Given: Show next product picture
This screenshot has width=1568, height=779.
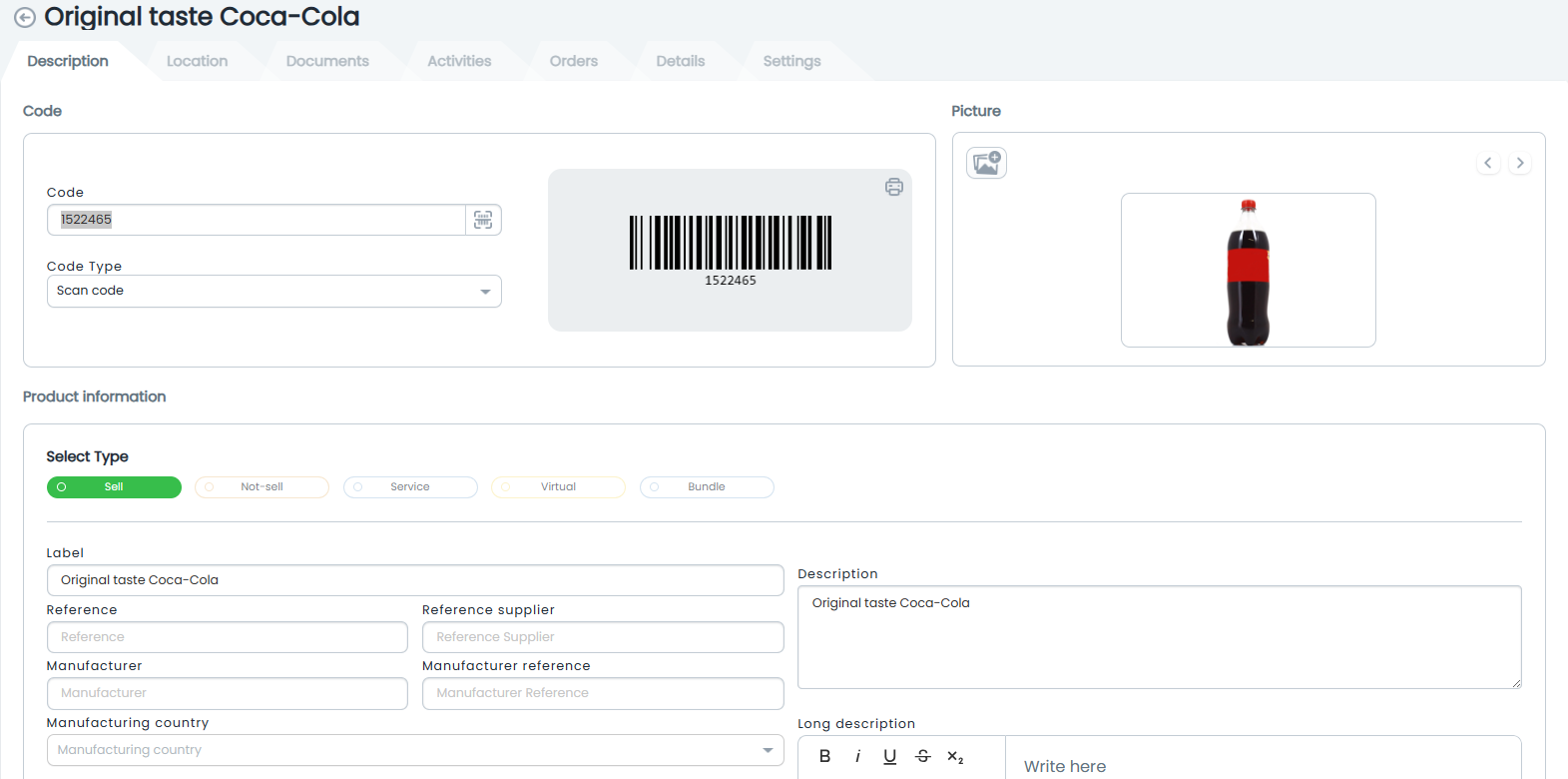Looking at the screenshot, I should point(1520,163).
